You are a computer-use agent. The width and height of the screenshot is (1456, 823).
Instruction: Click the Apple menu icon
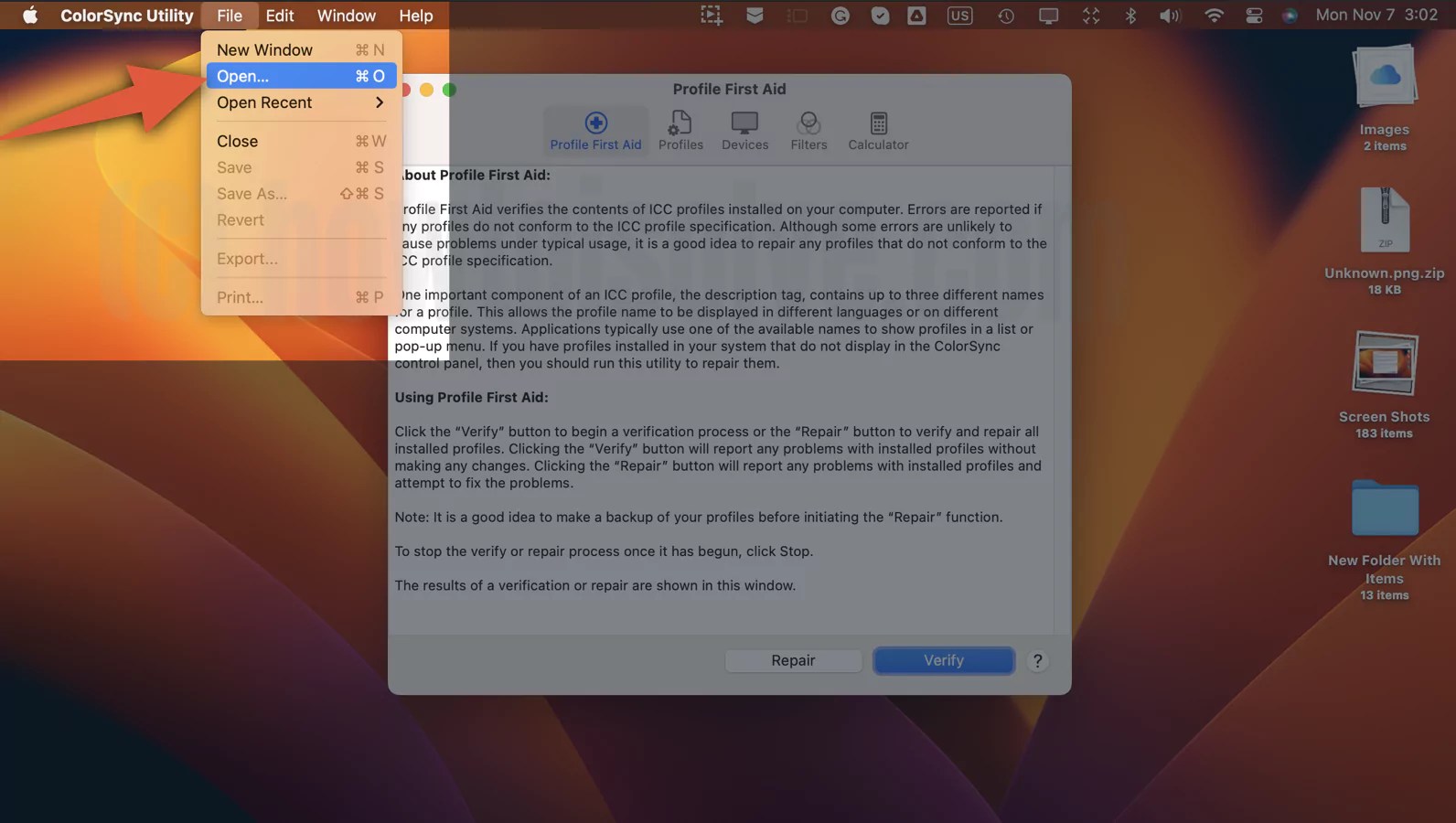click(29, 15)
